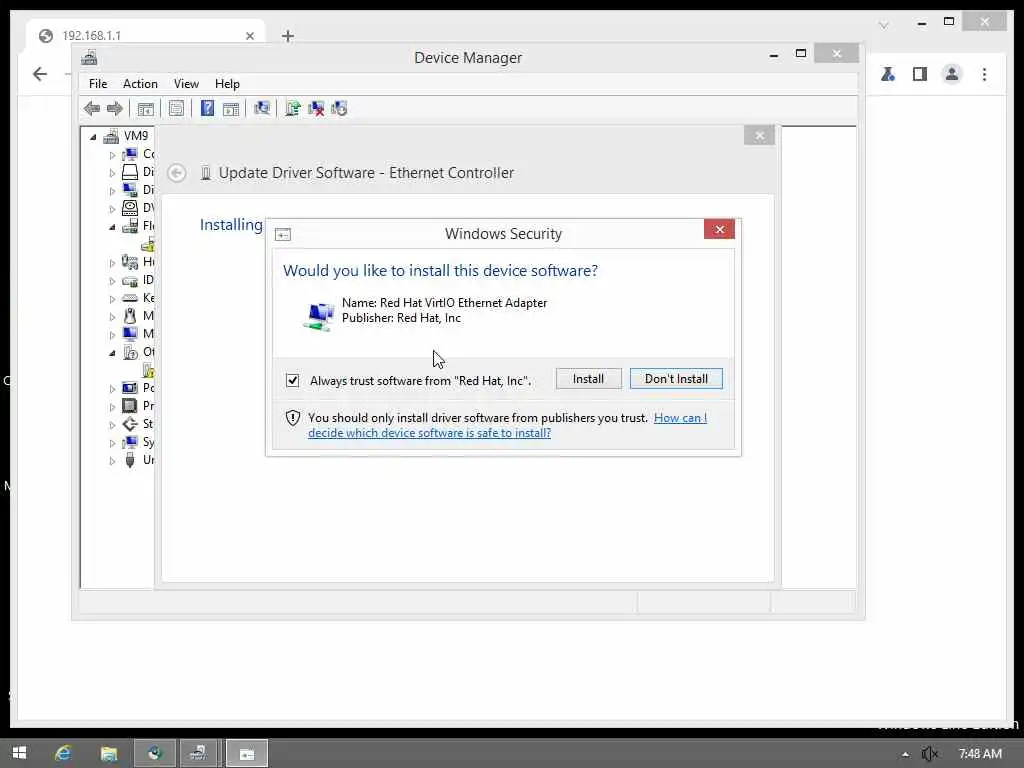Select the warning device under floppy controllers
This screenshot has height=768, width=1024.
pos(148,245)
